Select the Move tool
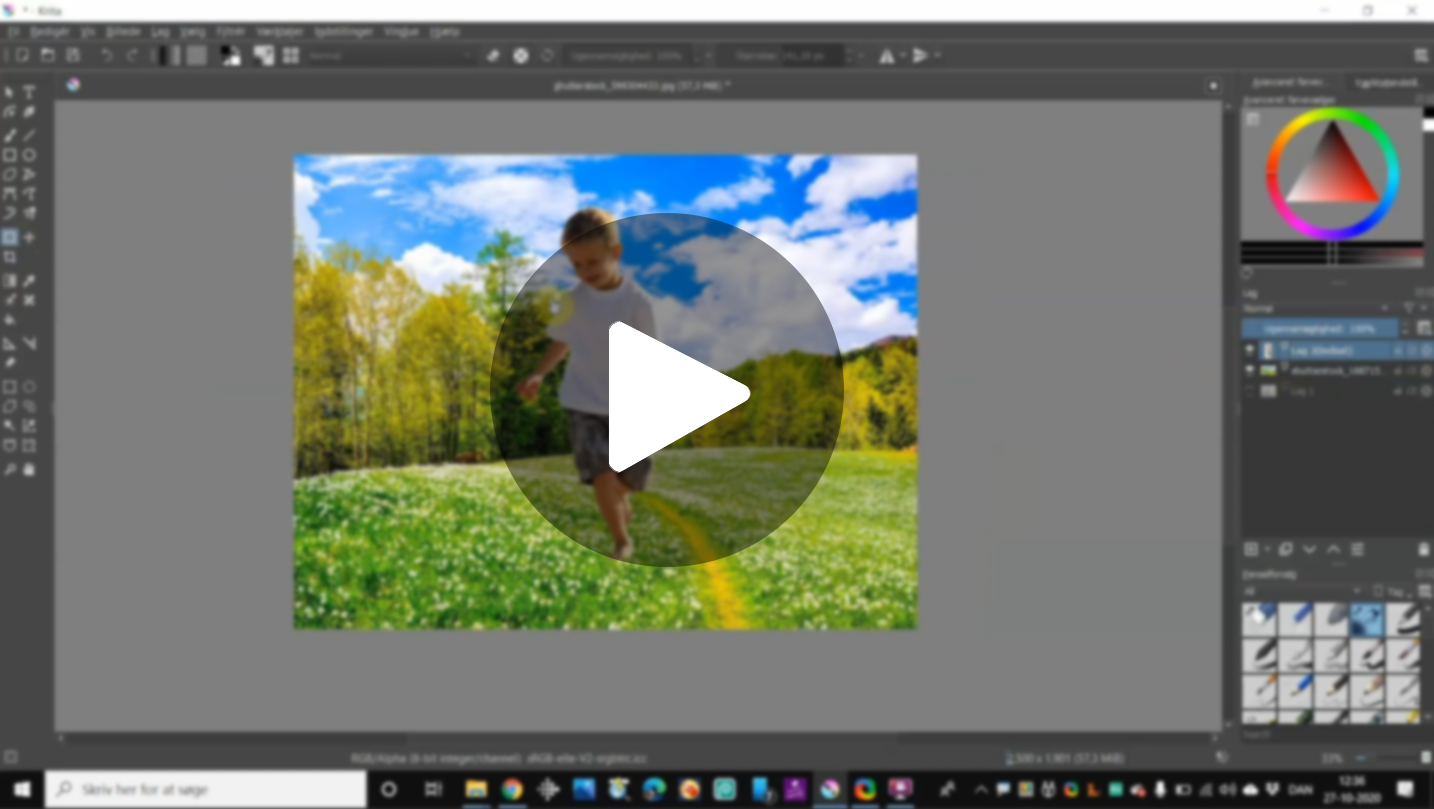 pos(29,238)
